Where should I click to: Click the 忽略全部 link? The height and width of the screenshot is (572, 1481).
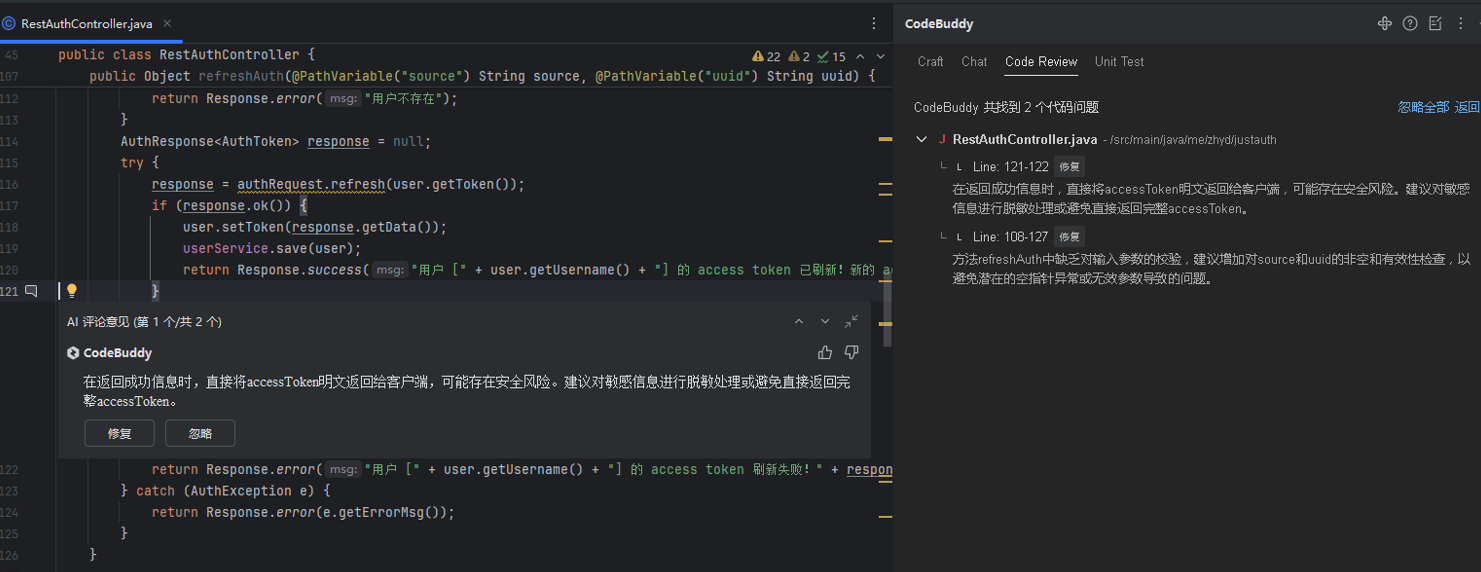click(x=1423, y=107)
